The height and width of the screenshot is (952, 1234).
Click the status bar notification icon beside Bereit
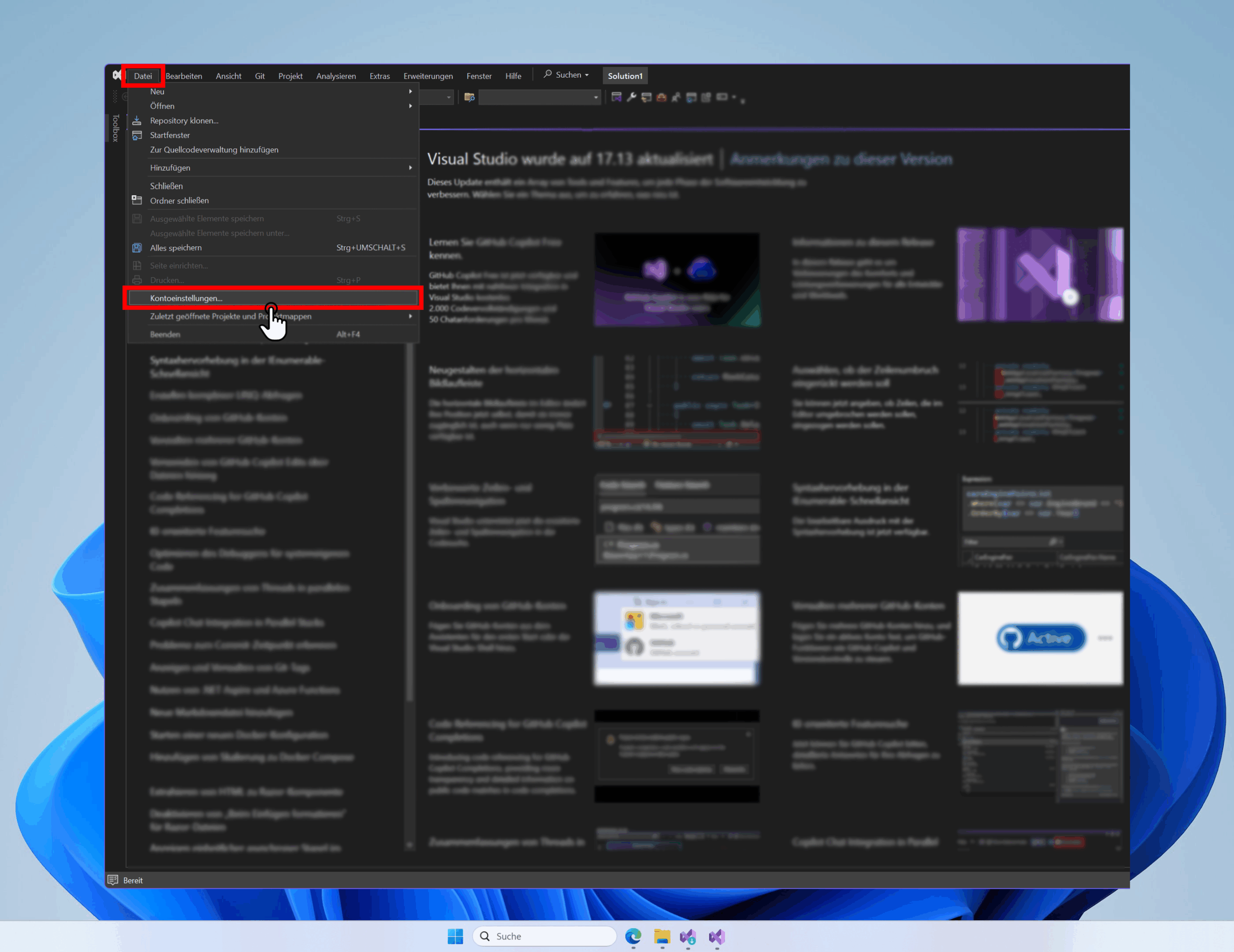[113, 880]
